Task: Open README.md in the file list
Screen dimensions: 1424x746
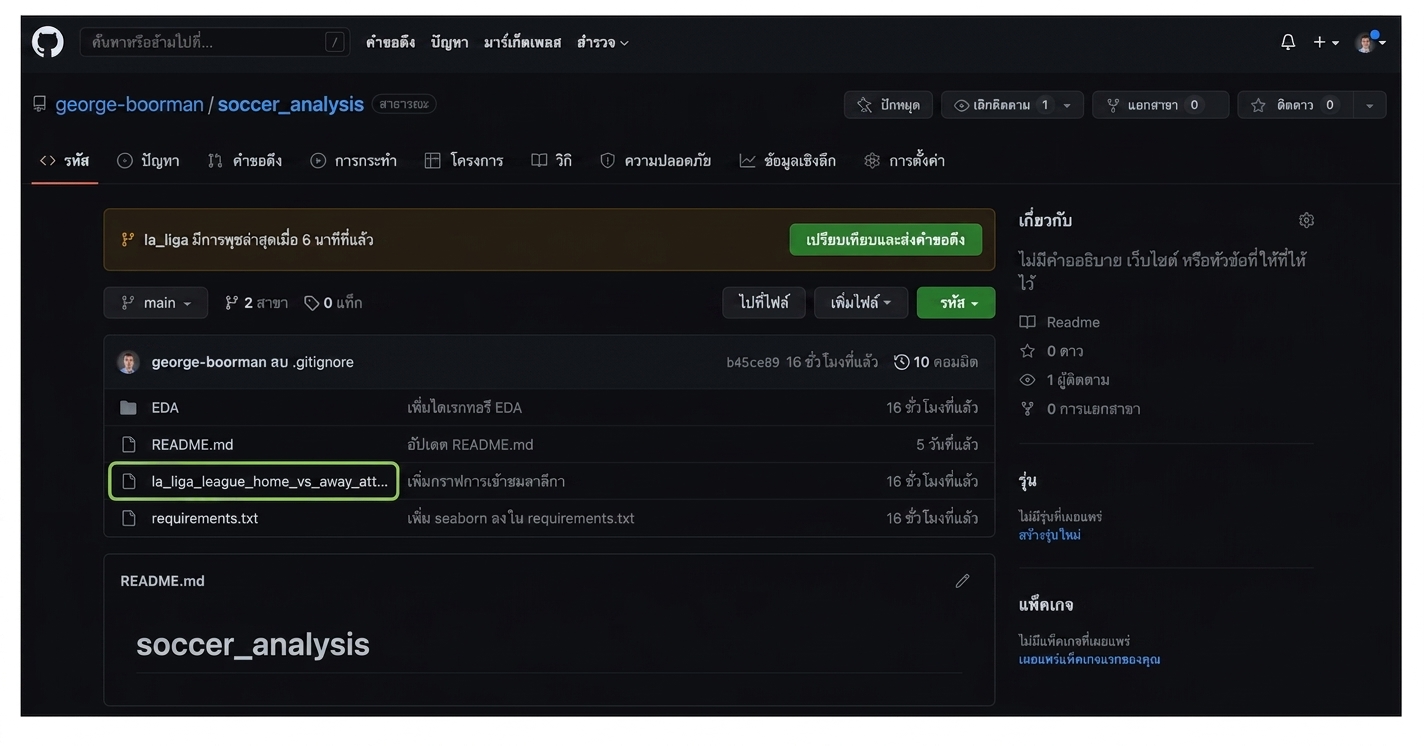Action: click(x=192, y=445)
